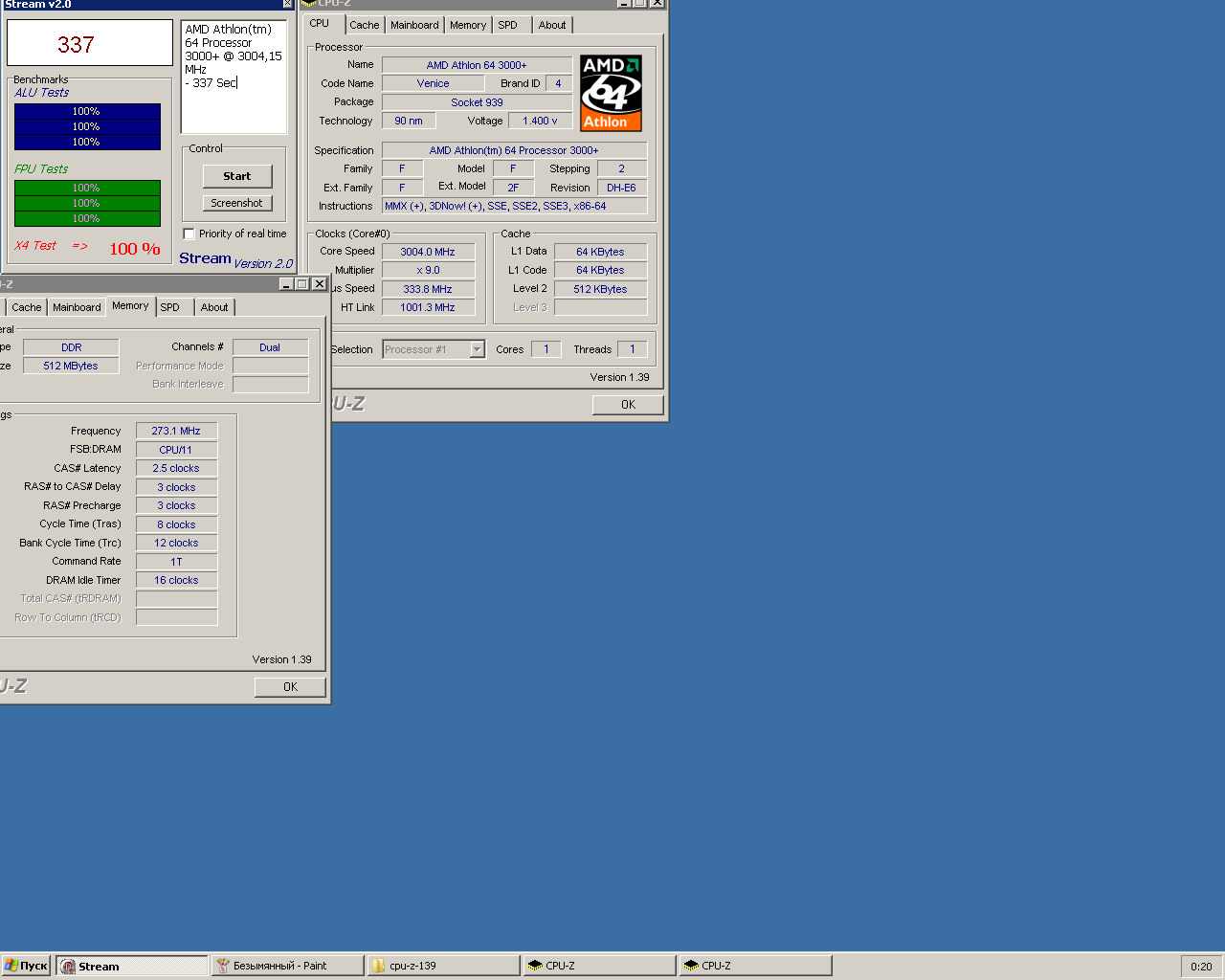
Task: Click the Screenshot button in Stream
Action: (x=237, y=203)
